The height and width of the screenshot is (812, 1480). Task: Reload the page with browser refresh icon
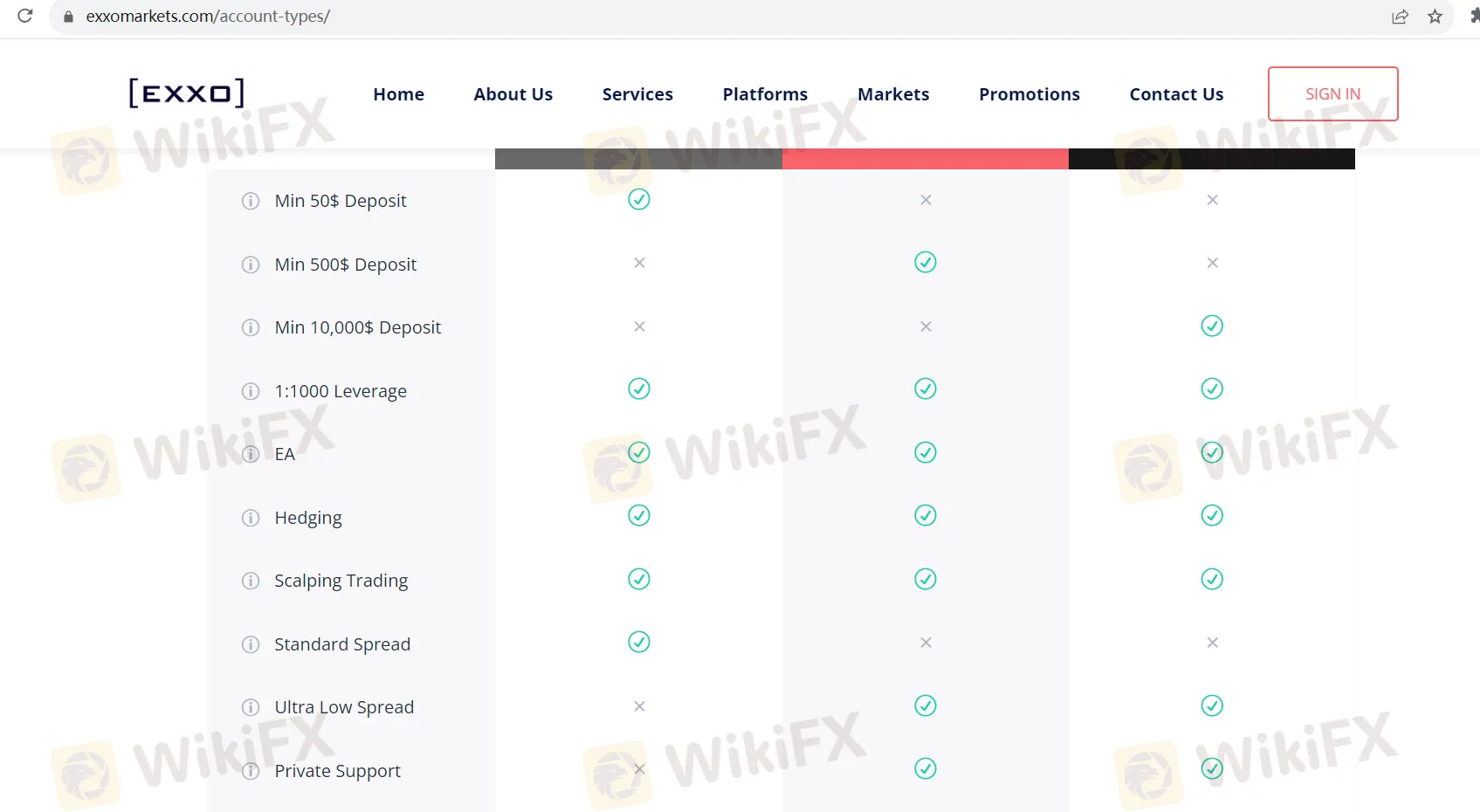[x=25, y=16]
